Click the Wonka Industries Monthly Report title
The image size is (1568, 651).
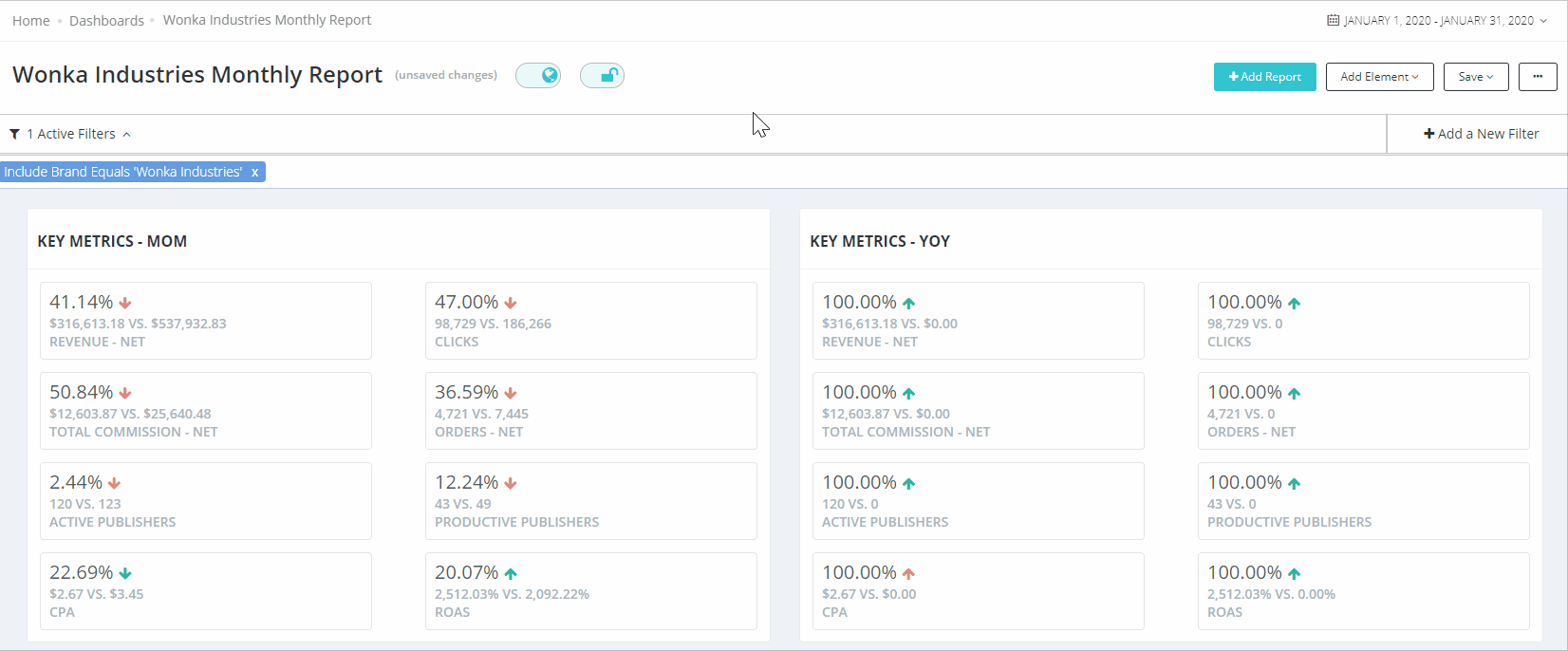[197, 75]
